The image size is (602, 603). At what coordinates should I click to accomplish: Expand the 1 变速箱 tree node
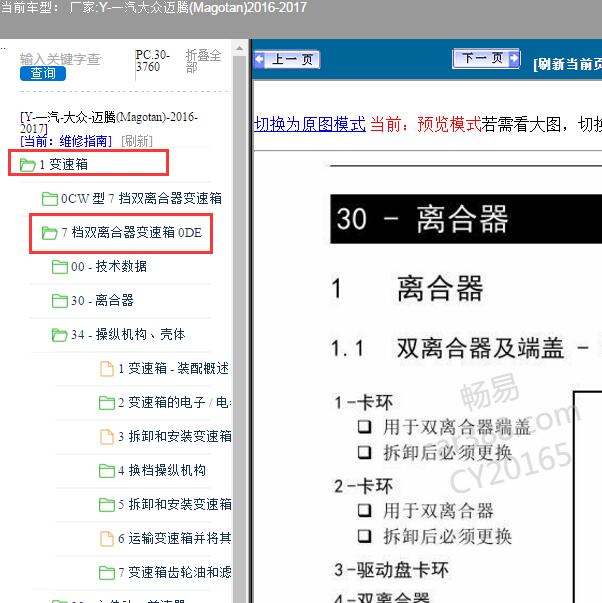[63, 165]
